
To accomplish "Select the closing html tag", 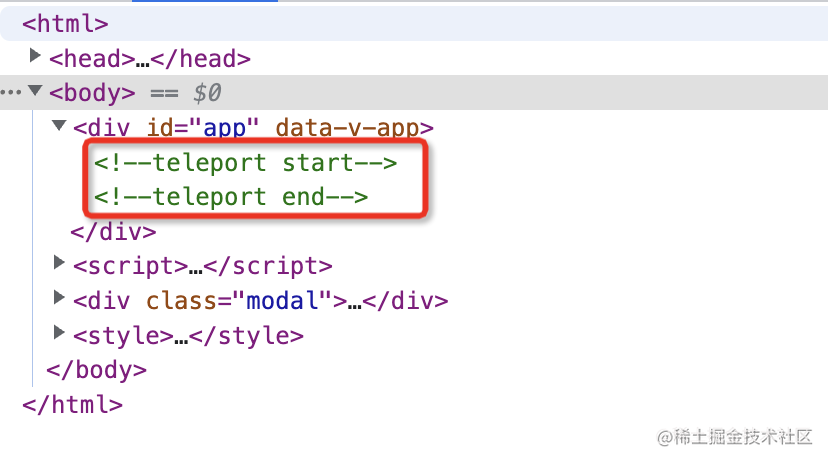I will click(x=72, y=404).
